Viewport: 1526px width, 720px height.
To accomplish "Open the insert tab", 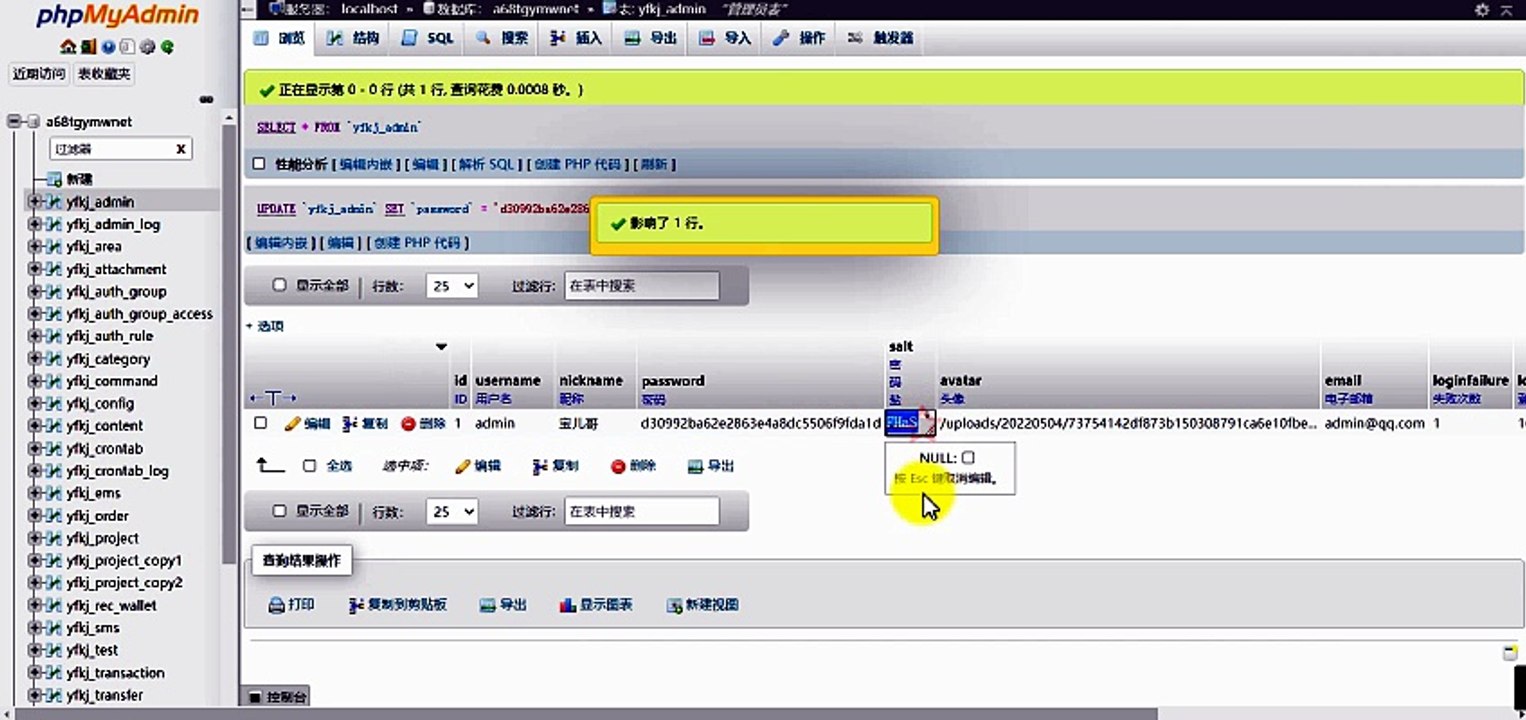I will [x=577, y=38].
